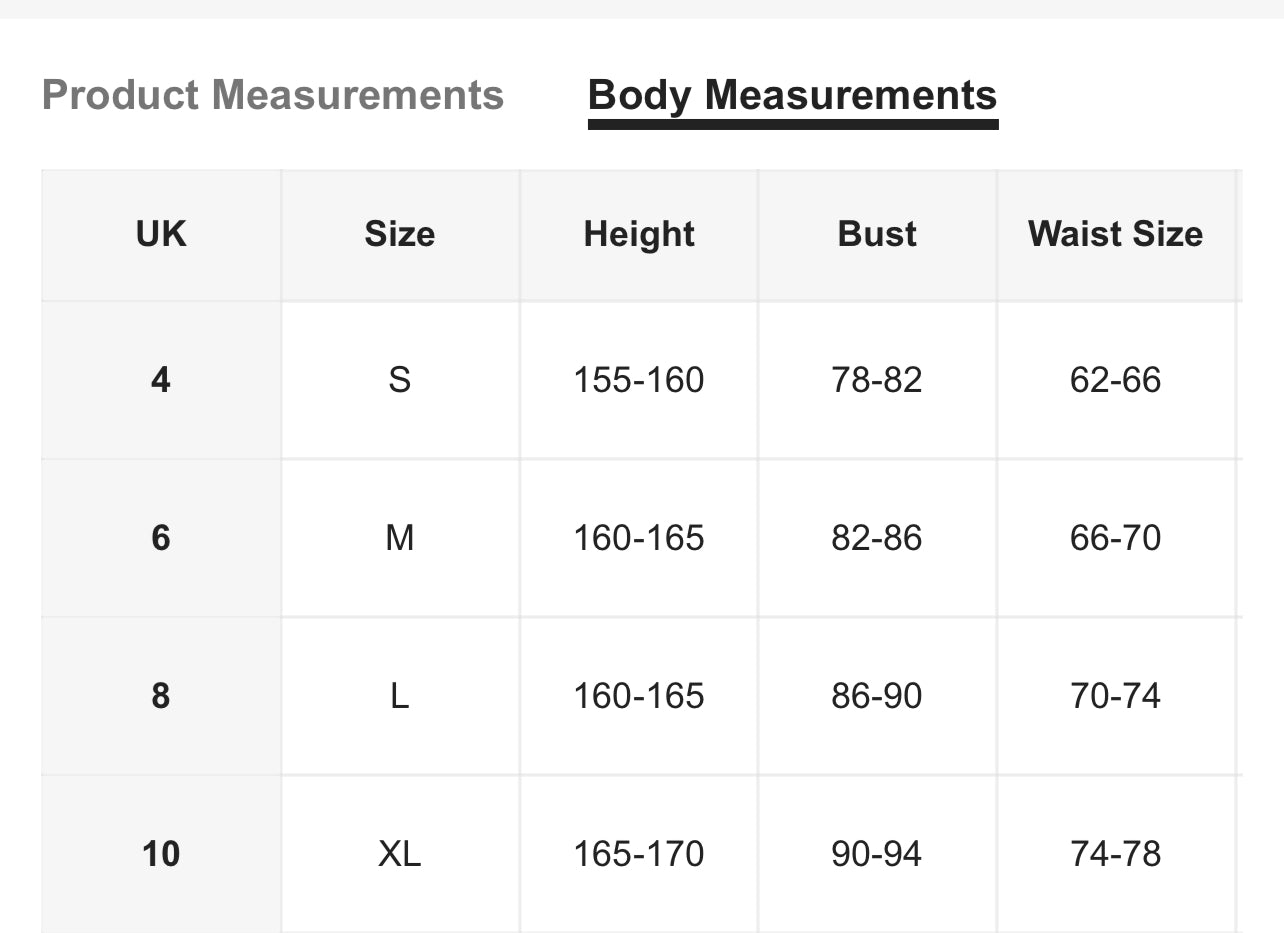This screenshot has height=933, width=1284.
Task: Click the Height column header
Action: point(639,234)
